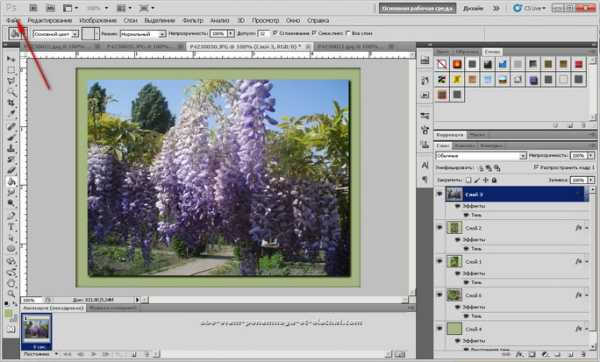Viewport: 600px width, 362px height.
Task: Click the lock-all padlock icon in Layers
Action: (x=494, y=180)
